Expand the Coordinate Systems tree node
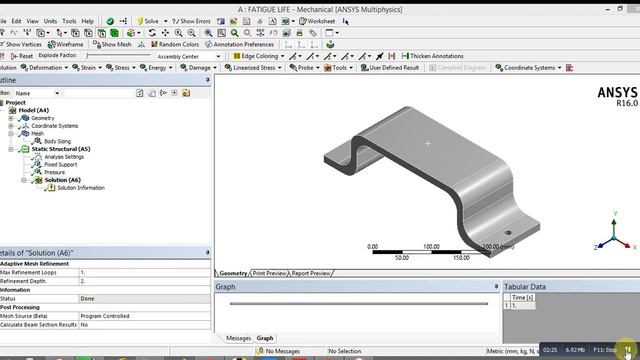Viewport: 640px width, 360px height. 11,126
